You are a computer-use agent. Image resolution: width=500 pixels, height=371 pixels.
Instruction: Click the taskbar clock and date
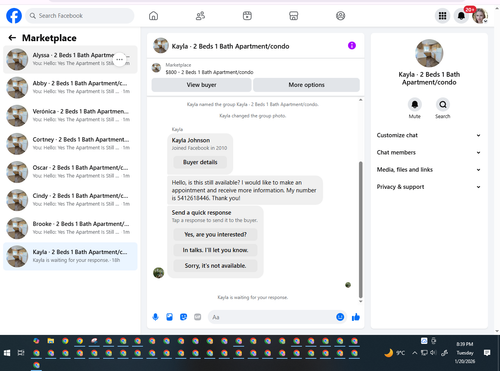pyautogui.click(x=465, y=353)
